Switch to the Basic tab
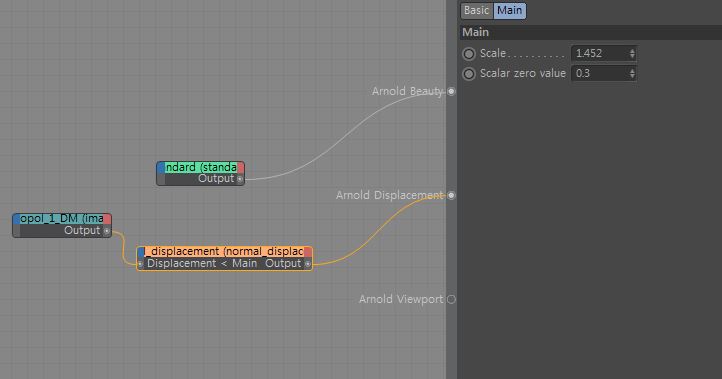722x379 pixels. tap(477, 11)
